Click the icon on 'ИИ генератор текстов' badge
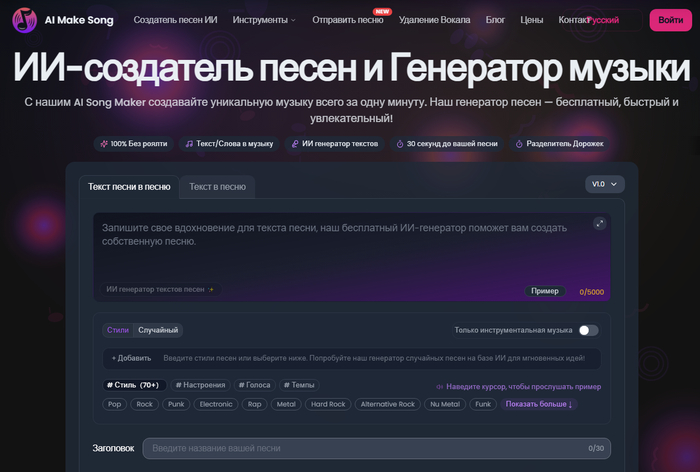 point(295,144)
